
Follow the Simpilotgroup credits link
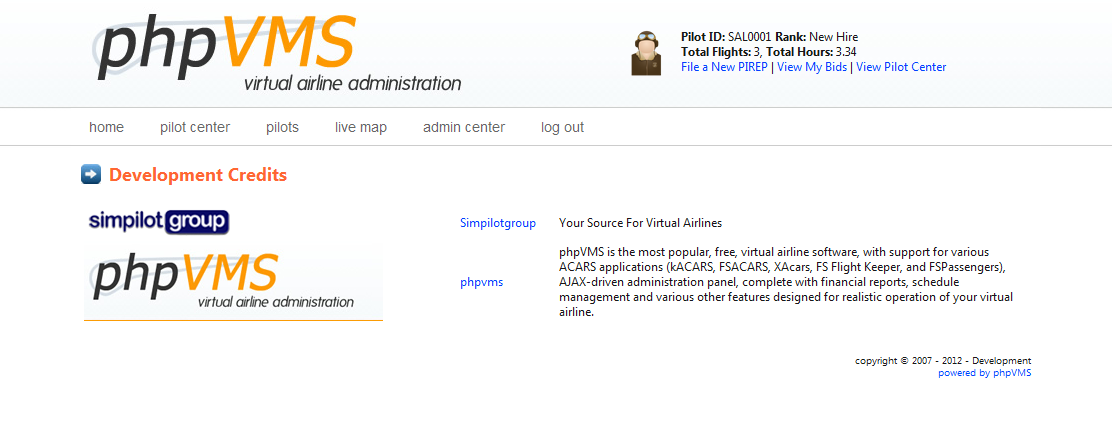[x=498, y=223]
